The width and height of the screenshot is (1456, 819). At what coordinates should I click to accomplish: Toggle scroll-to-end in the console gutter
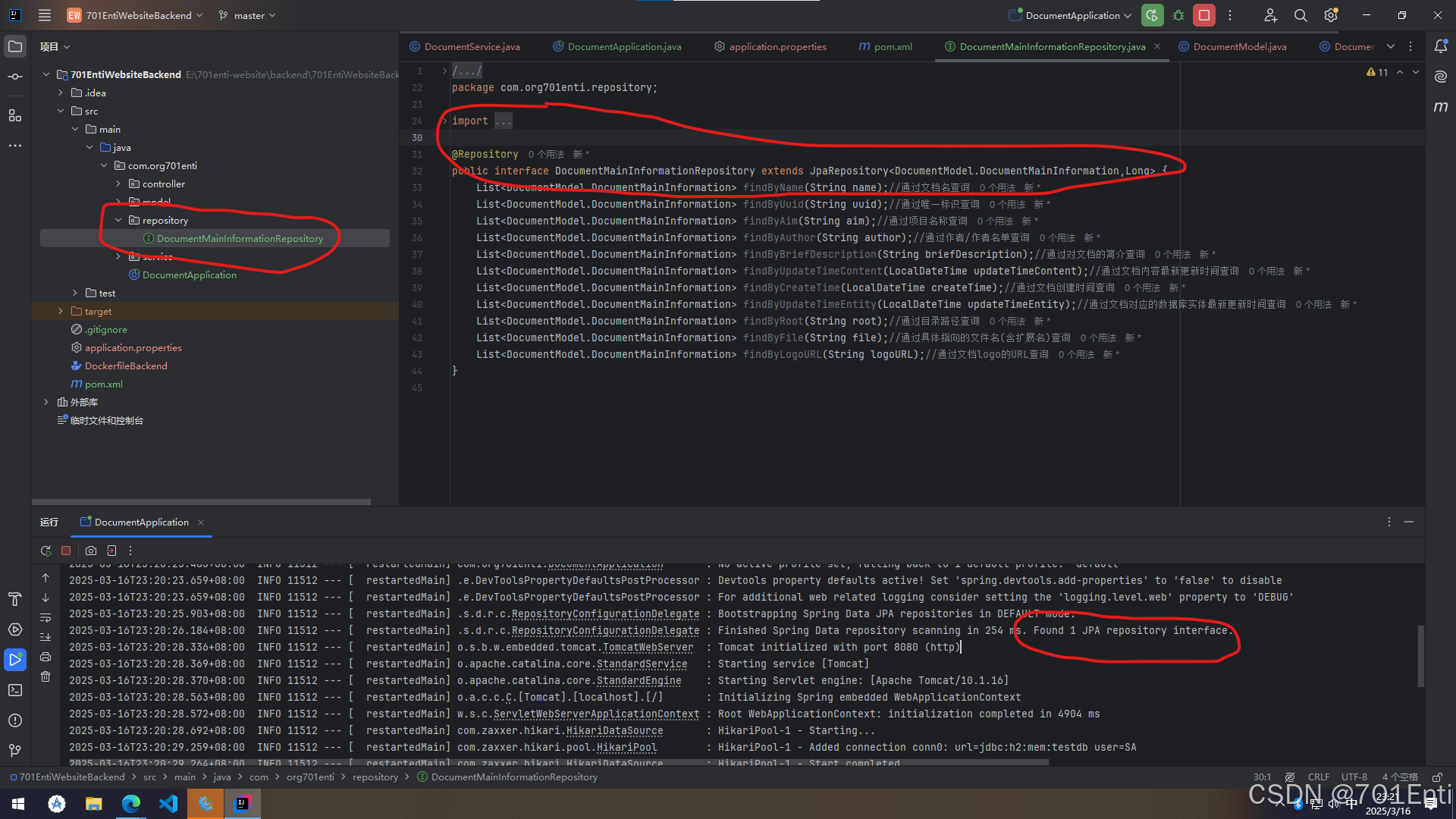point(45,636)
